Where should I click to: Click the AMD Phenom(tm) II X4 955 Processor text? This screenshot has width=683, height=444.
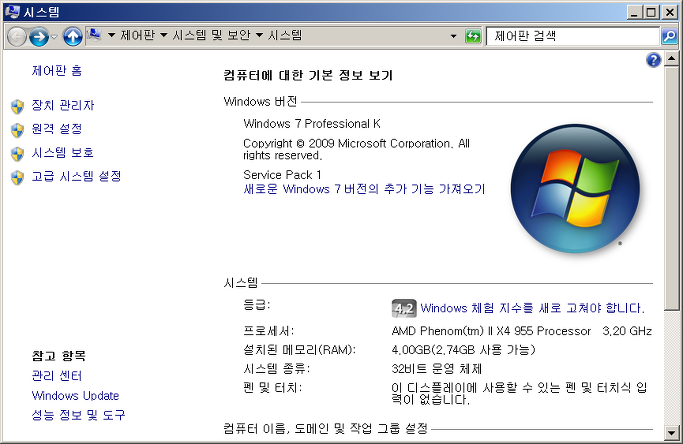point(491,331)
